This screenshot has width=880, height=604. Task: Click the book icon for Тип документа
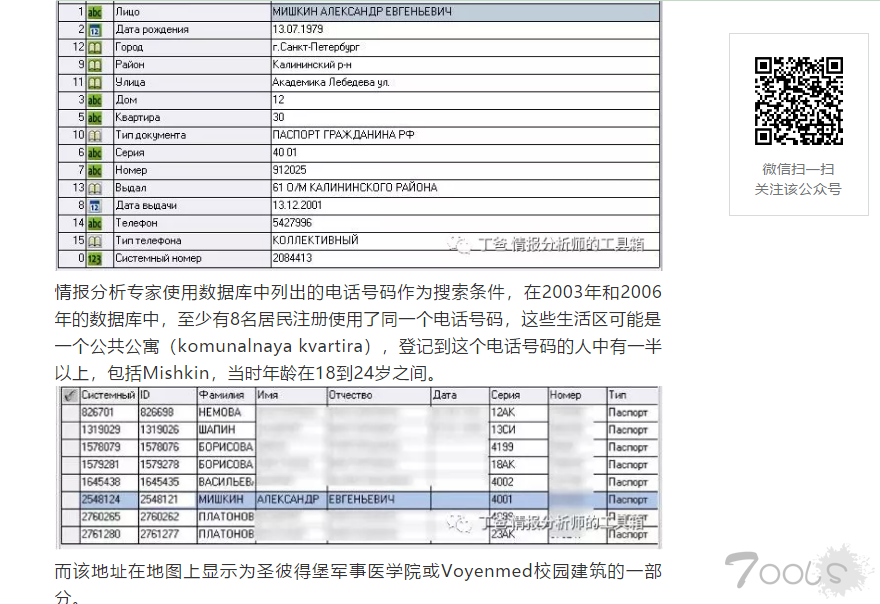pyautogui.click(x=95, y=135)
